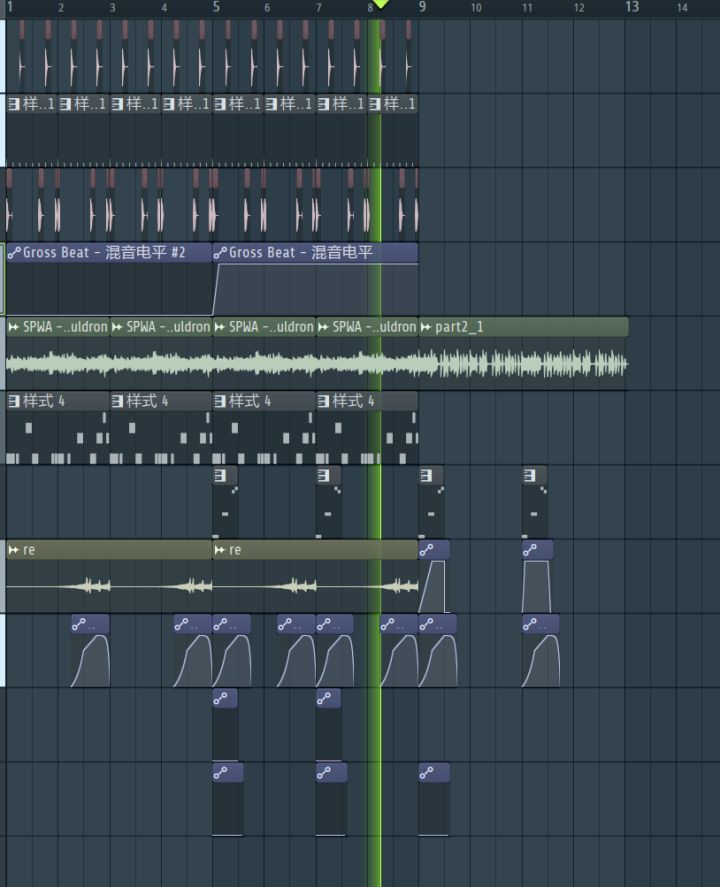Open clip menu icon of Gross Beat - 混音电平 #2
720x887 pixels.
14,253
